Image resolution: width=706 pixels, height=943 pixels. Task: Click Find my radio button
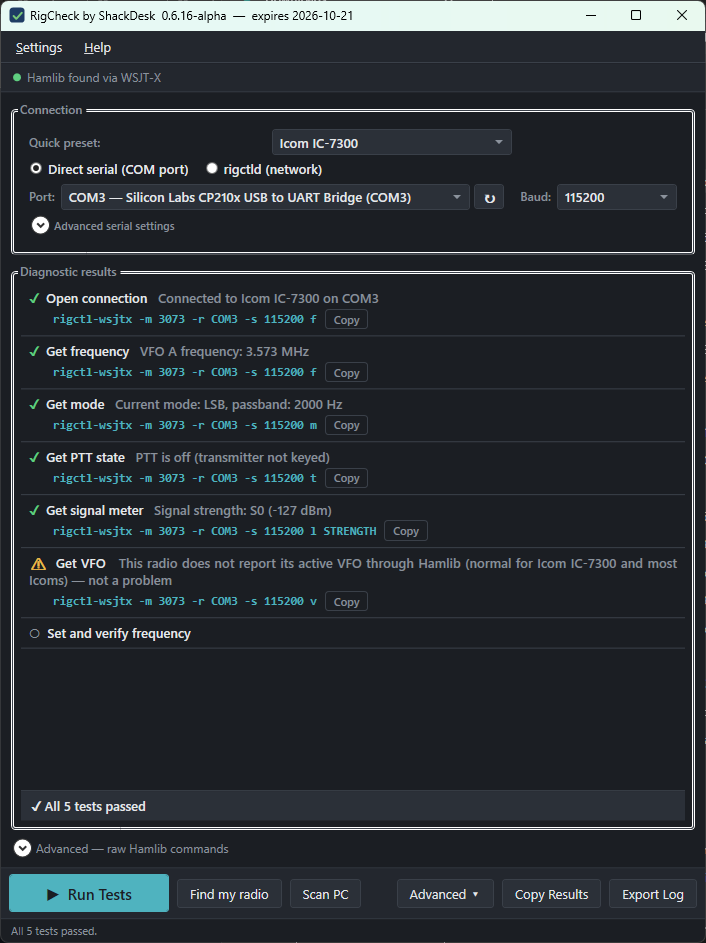[229, 894]
